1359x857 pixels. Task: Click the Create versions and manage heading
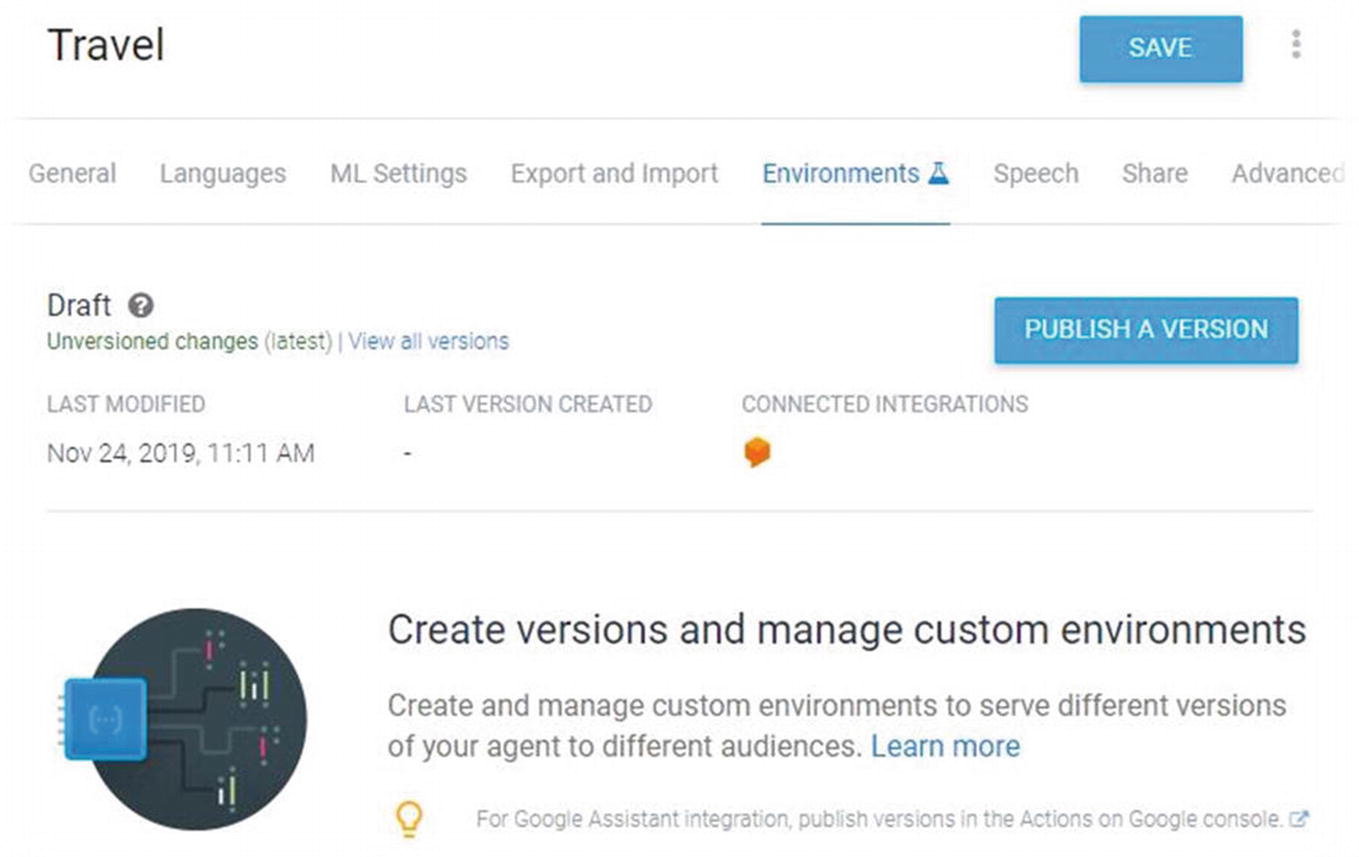tap(846, 630)
